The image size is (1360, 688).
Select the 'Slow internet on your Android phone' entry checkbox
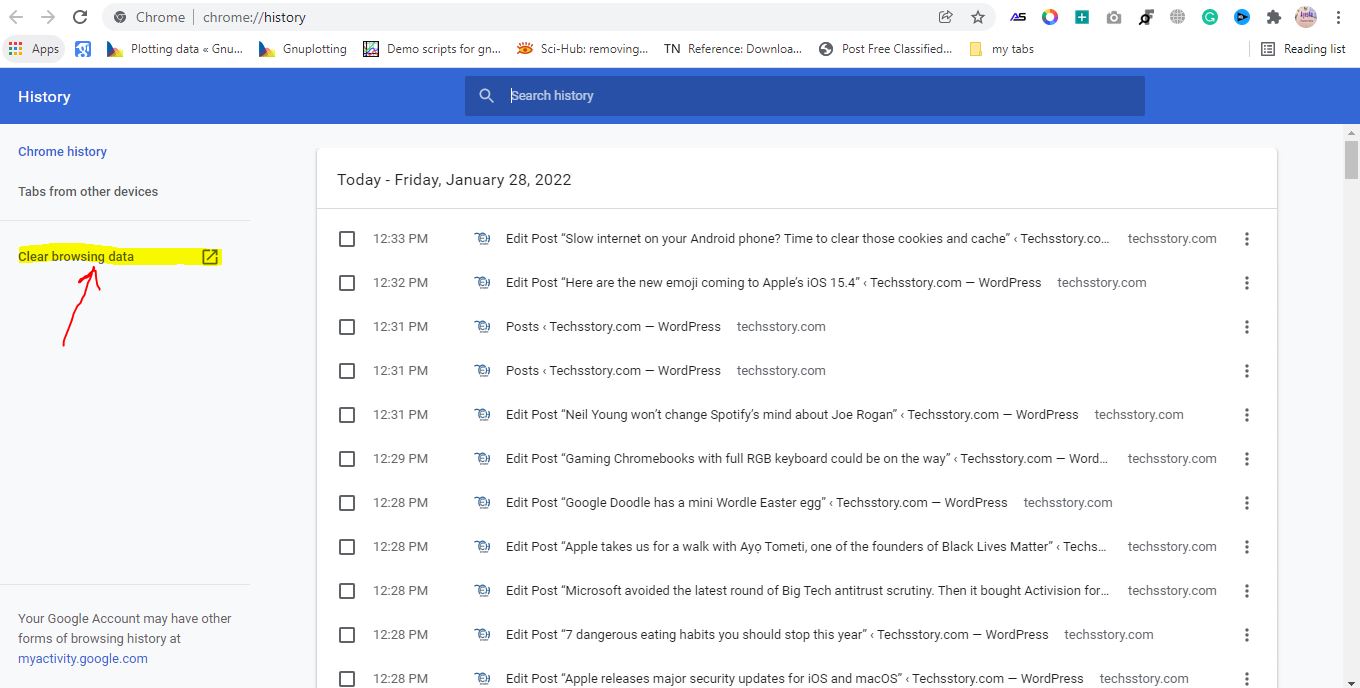coord(347,239)
